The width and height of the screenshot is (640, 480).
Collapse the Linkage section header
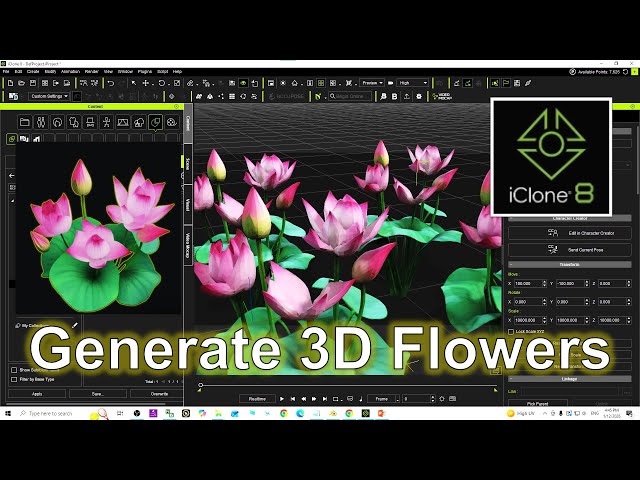(569, 379)
